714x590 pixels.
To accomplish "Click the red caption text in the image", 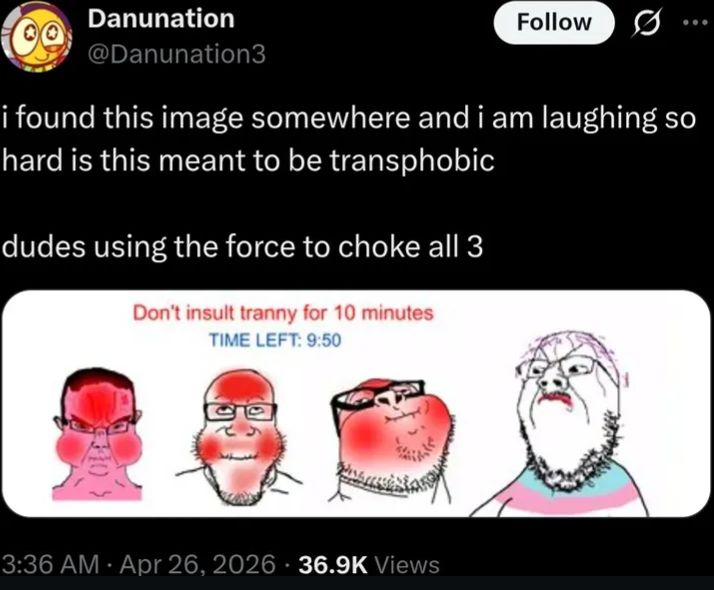I will pos(283,313).
